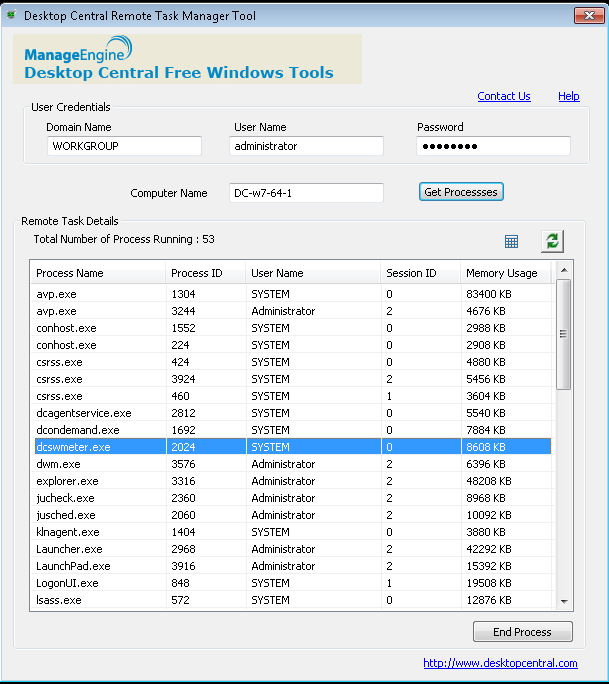Click the app icon in the title bar

(11, 15)
